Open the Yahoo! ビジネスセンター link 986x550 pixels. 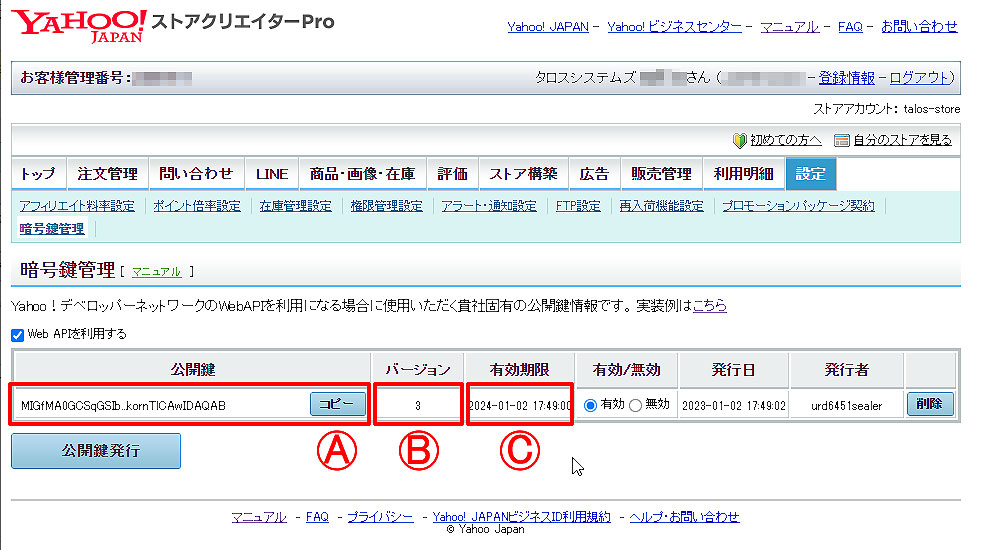pyautogui.click(x=674, y=26)
